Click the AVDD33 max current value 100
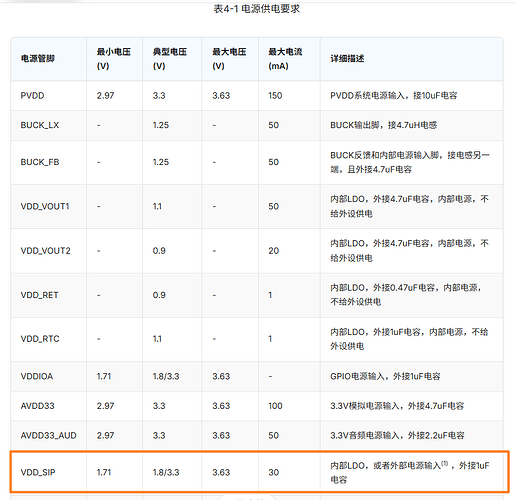 coord(275,406)
